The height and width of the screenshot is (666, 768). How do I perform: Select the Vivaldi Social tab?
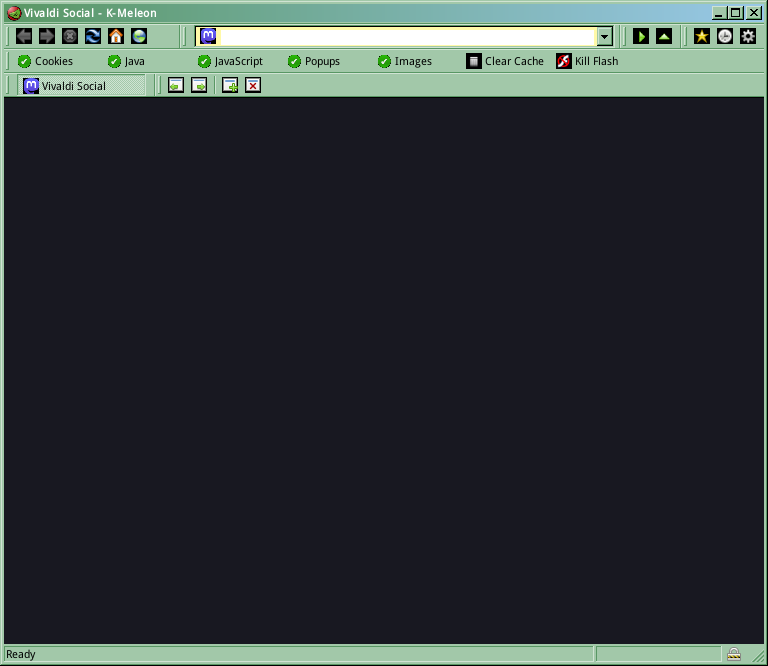point(81,86)
